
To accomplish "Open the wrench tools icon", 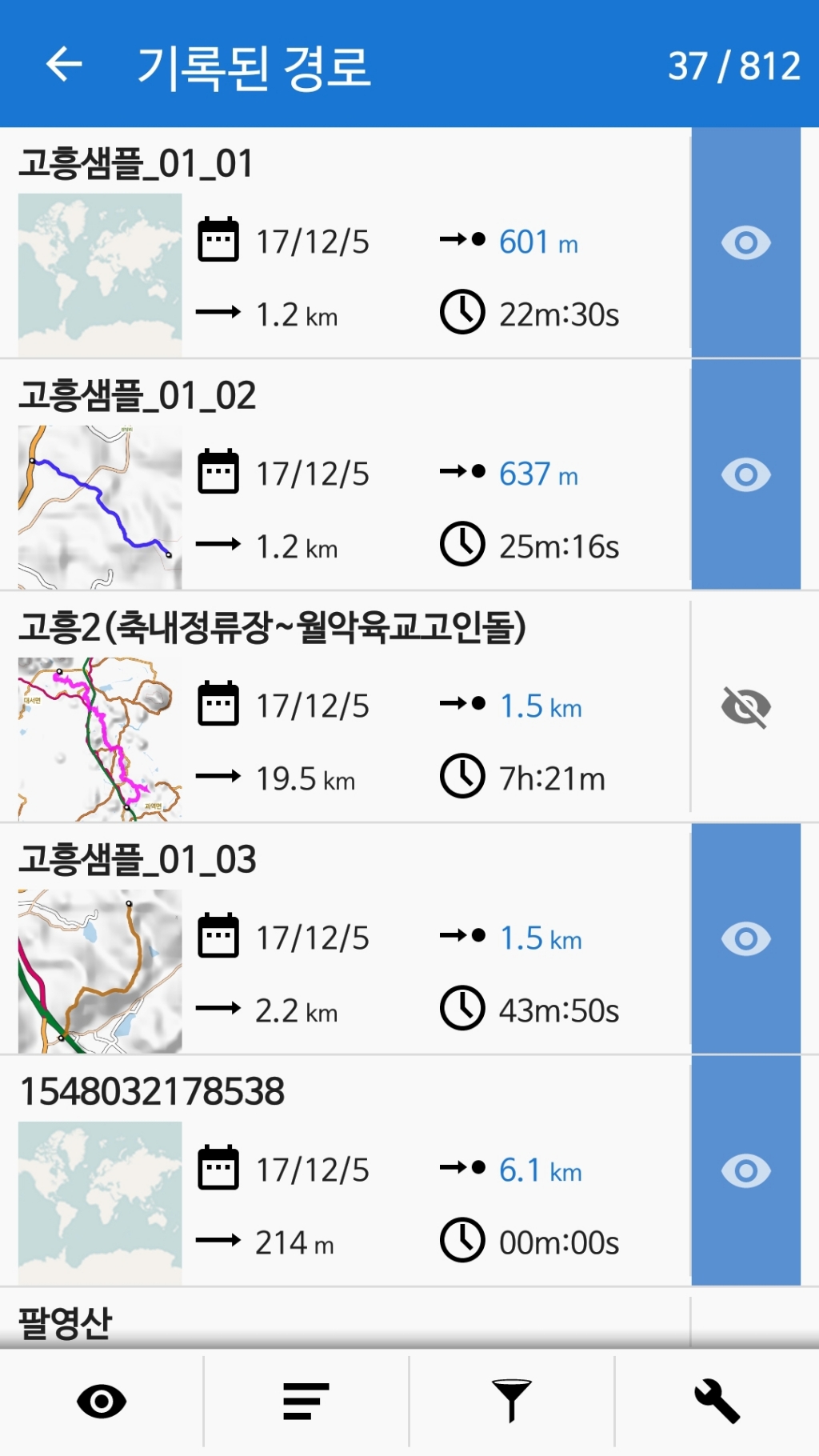I will (x=717, y=1401).
